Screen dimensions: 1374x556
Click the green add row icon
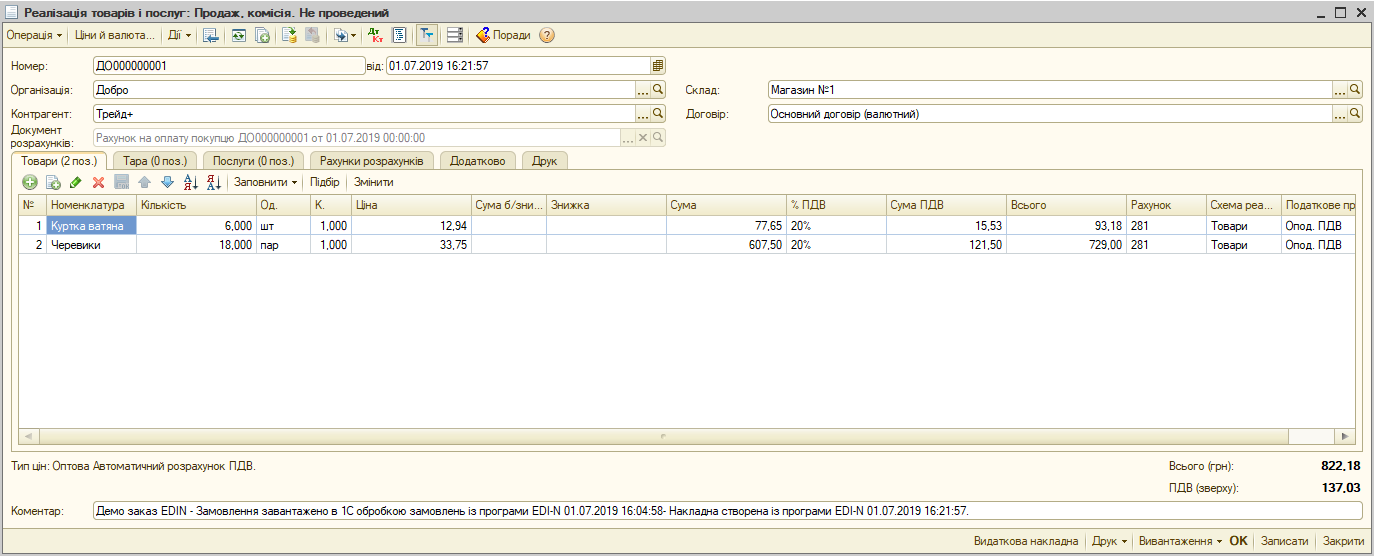tap(30, 182)
